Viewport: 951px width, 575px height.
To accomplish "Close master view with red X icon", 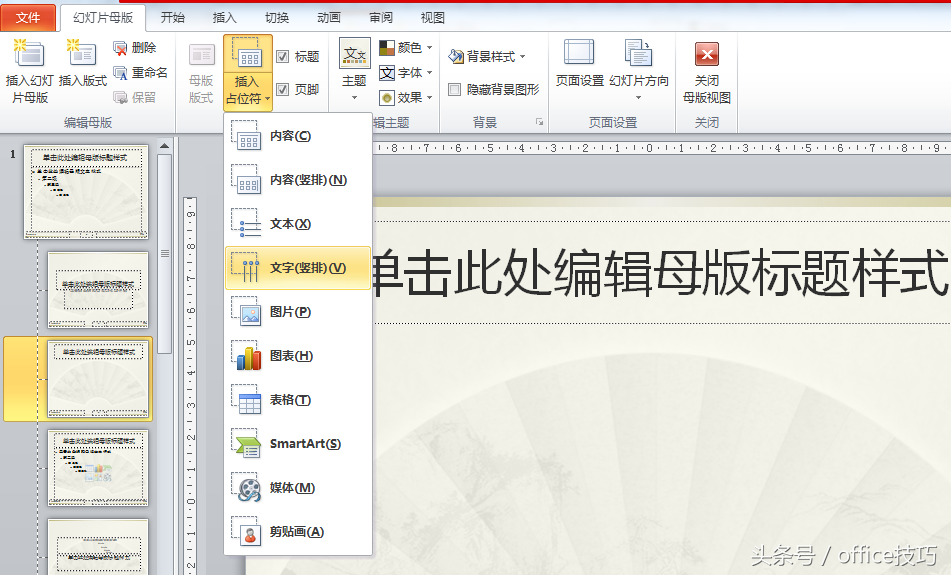I will (x=707, y=55).
